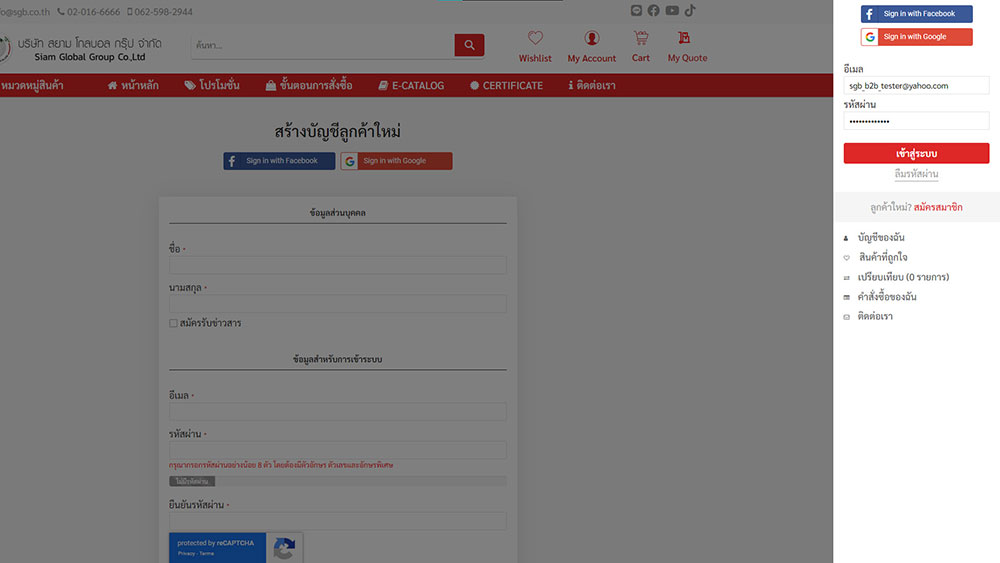Visit the YouTube channel icon
Viewport: 1000px width, 563px height.
672,11
